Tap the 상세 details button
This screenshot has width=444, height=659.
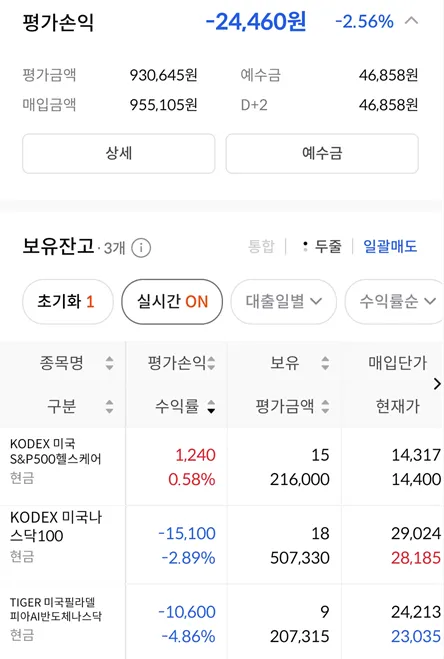(119, 153)
